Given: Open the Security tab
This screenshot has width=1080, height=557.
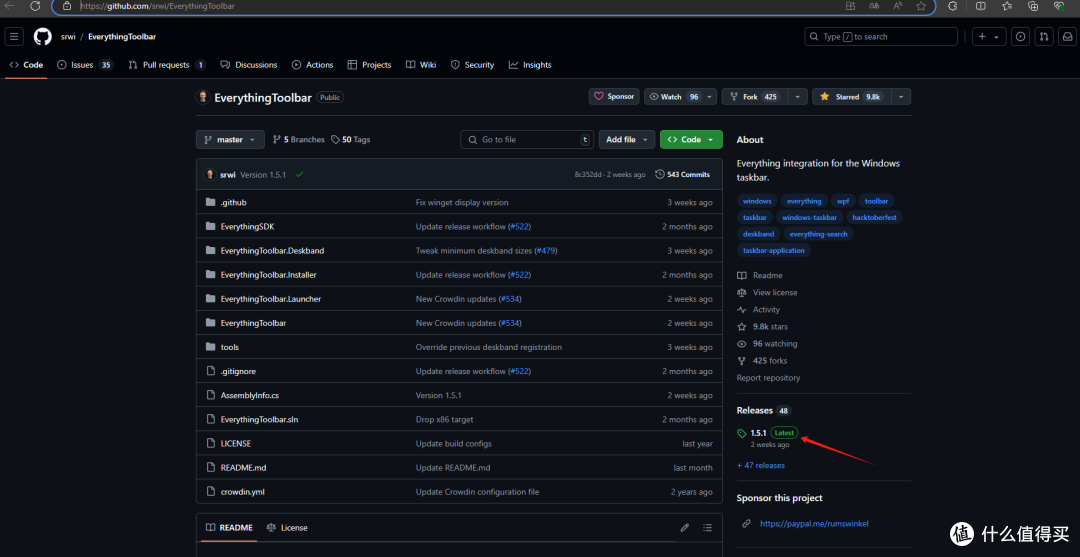Looking at the screenshot, I should click(472, 65).
